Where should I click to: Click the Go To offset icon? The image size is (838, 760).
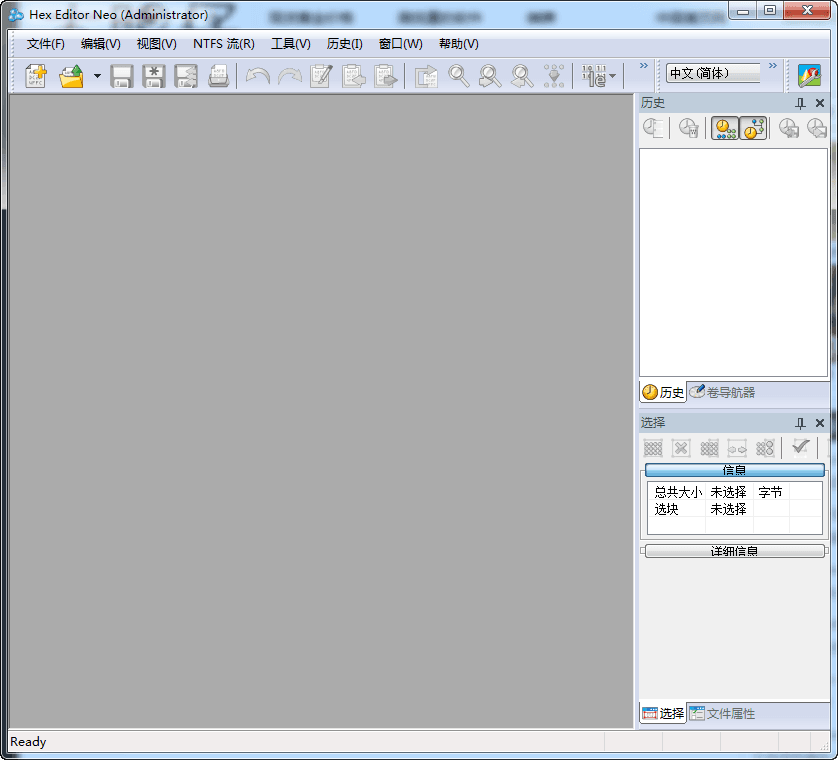pos(426,76)
